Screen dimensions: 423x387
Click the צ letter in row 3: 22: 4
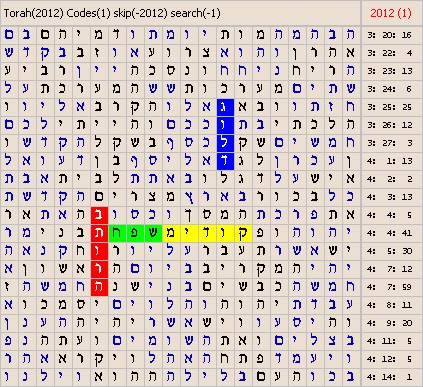tap(207, 53)
